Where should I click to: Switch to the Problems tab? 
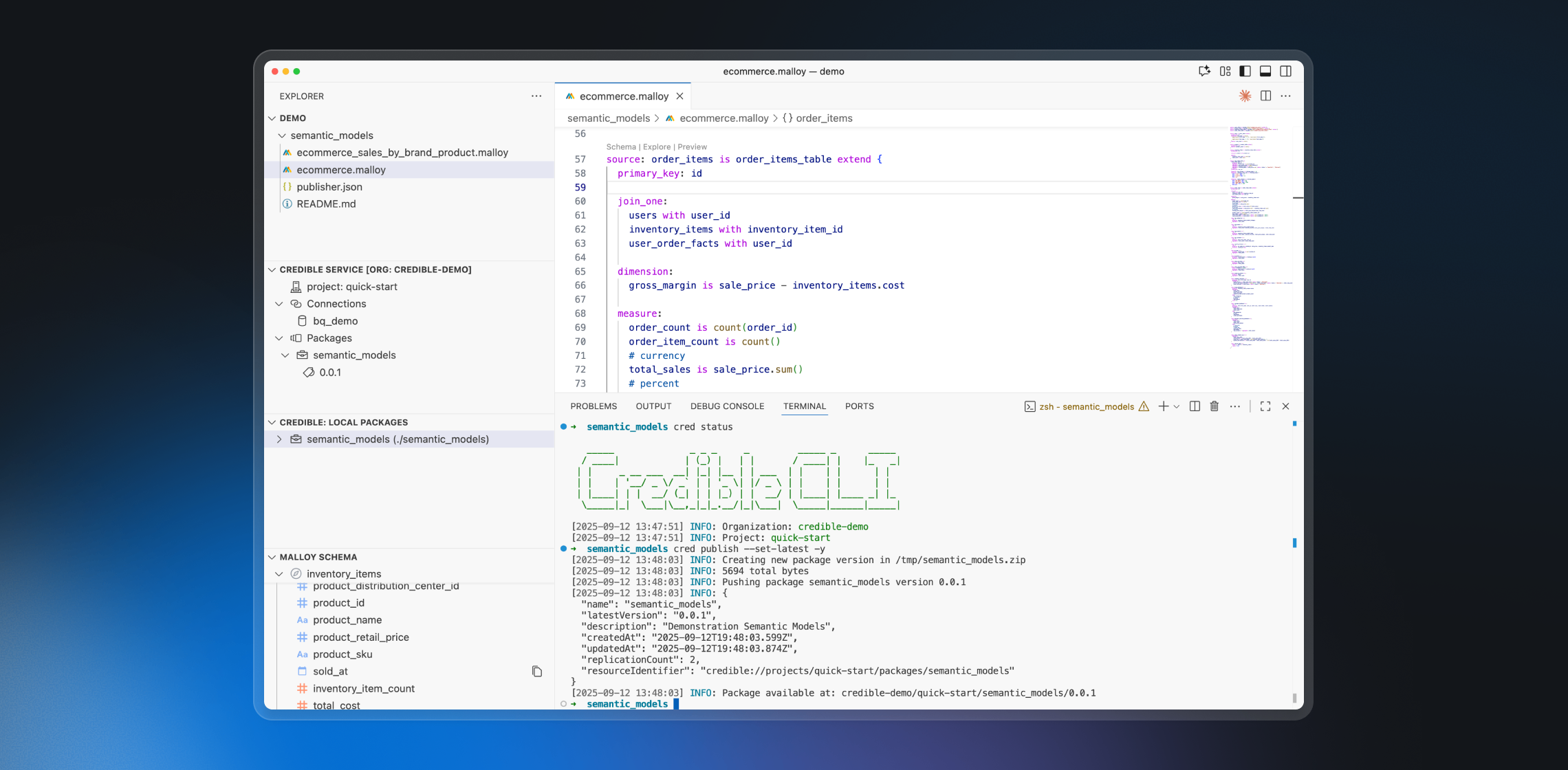click(x=594, y=406)
